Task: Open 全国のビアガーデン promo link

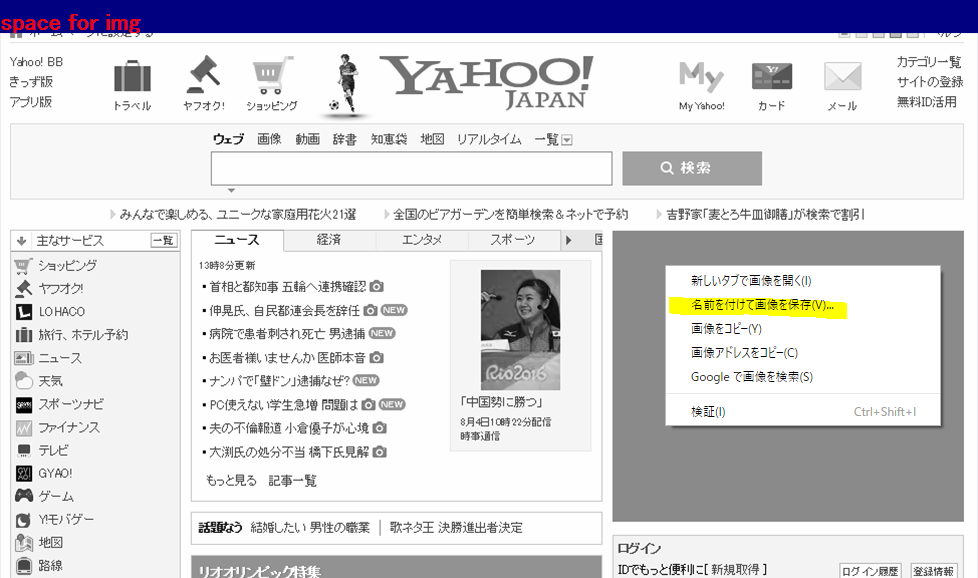Action: 510,214
